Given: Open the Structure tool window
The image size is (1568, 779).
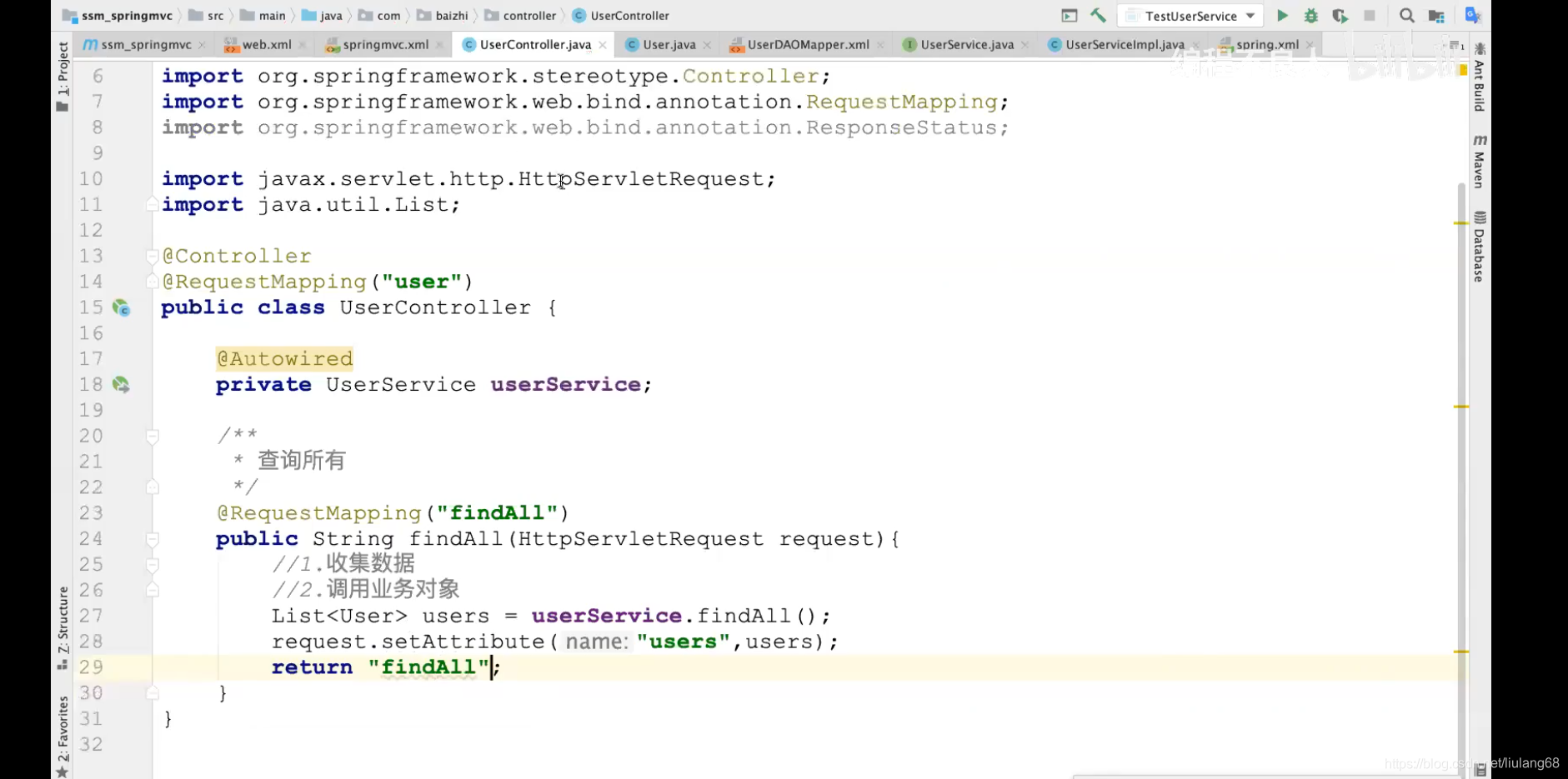Looking at the screenshot, I should tap(63, 627).
